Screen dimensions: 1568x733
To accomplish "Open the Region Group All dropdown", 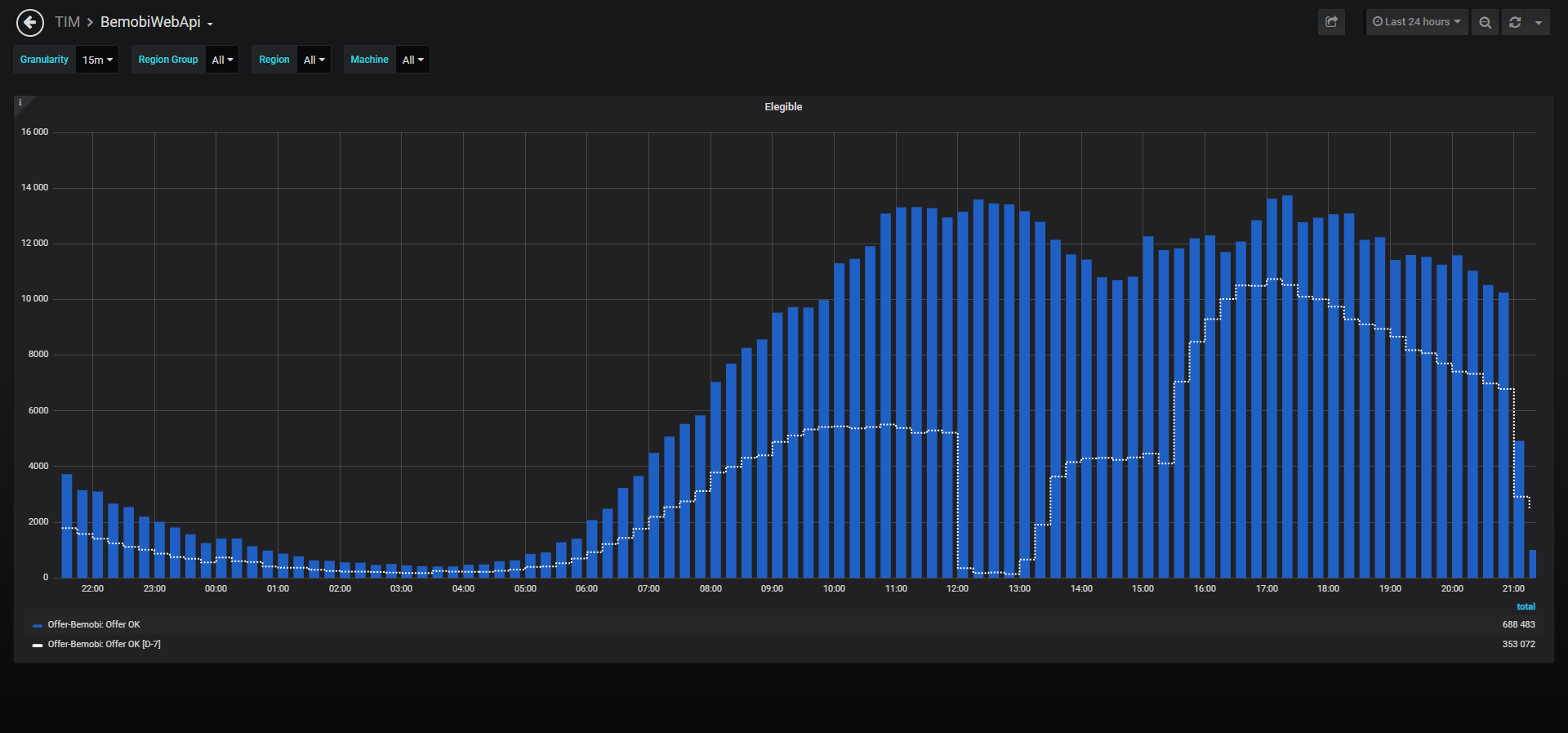I will click(222, 60).
